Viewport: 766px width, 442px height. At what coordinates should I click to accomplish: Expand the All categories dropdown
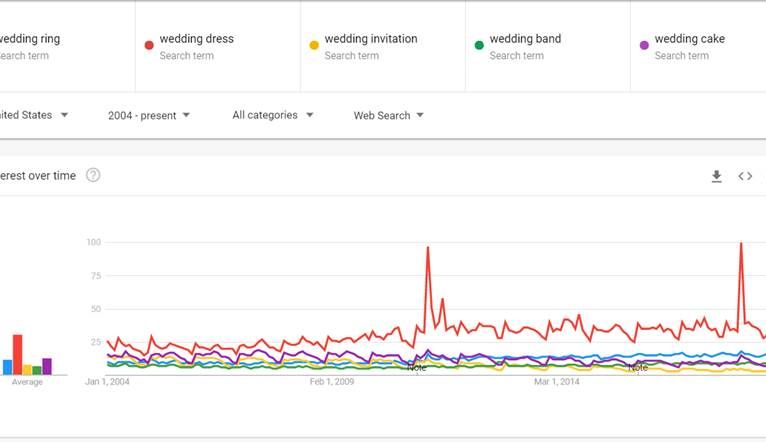[x=273, y=115]
